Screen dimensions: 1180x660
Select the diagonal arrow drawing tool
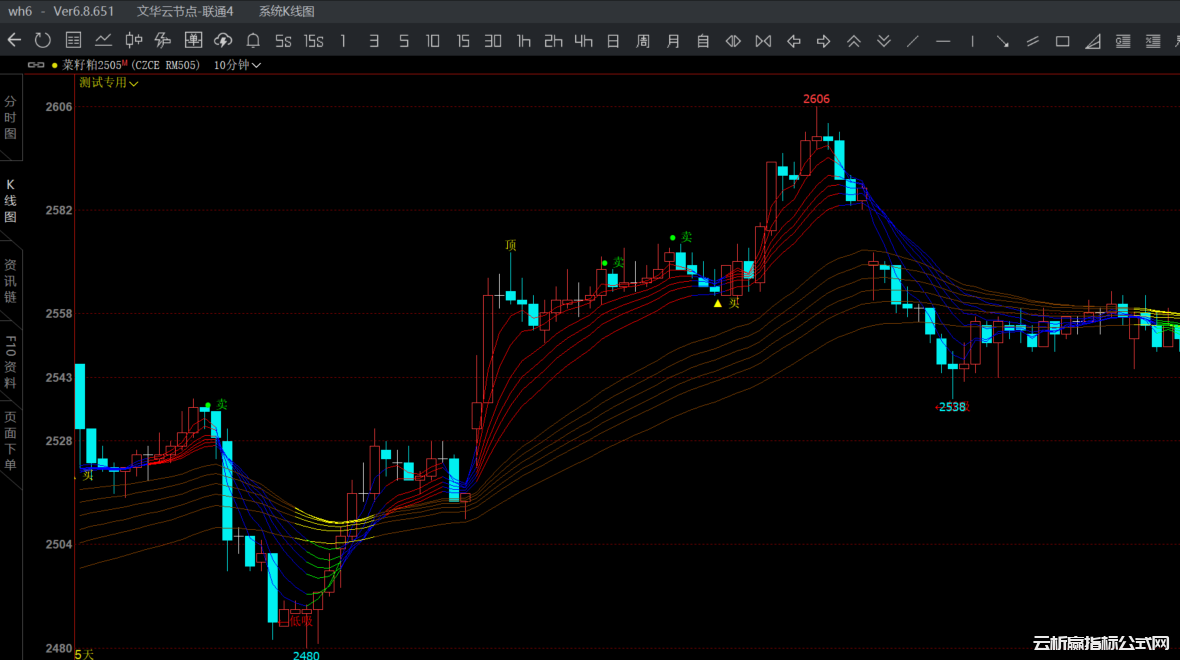pos(1003,41)
